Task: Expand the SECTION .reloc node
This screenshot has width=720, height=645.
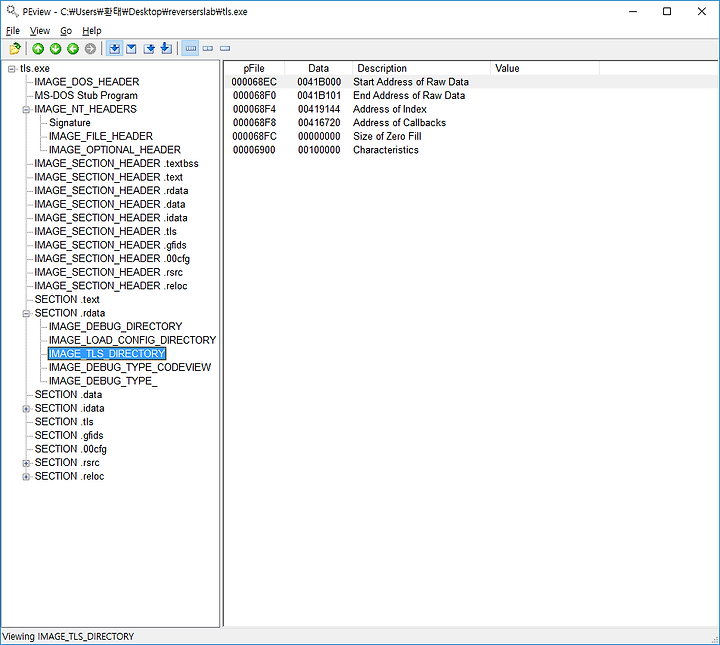Action: point(26,477)
